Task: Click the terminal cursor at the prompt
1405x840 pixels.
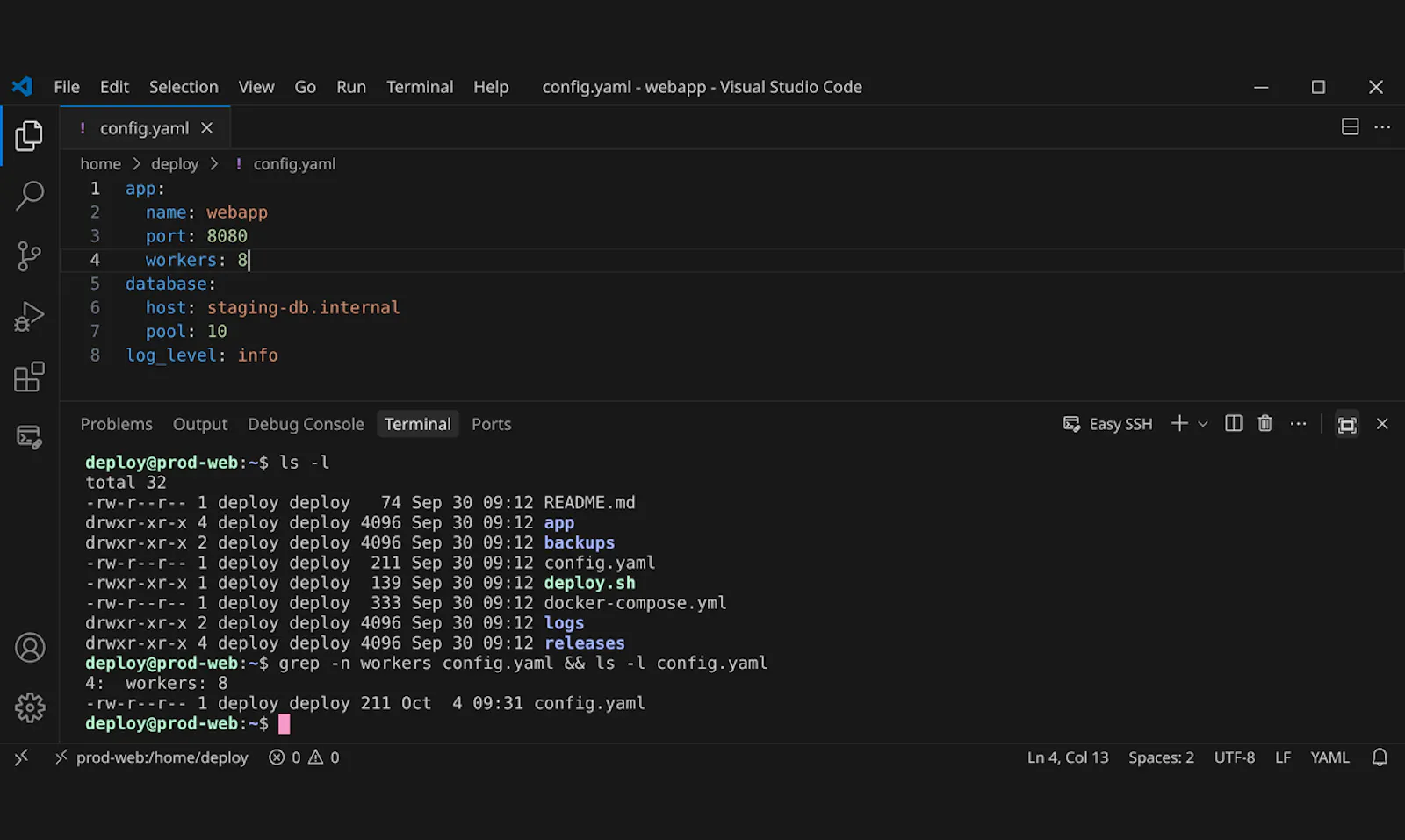Action: tap(284, 723)
